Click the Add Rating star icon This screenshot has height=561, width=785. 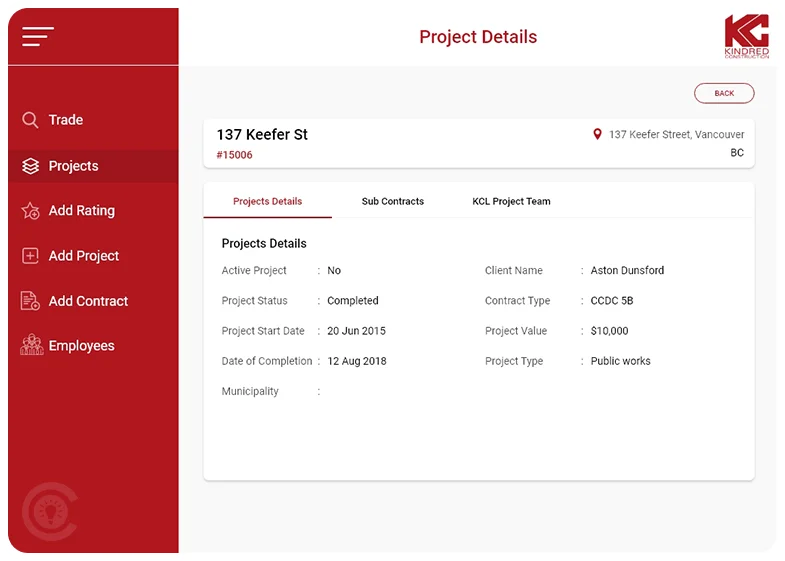pos(30,211)
